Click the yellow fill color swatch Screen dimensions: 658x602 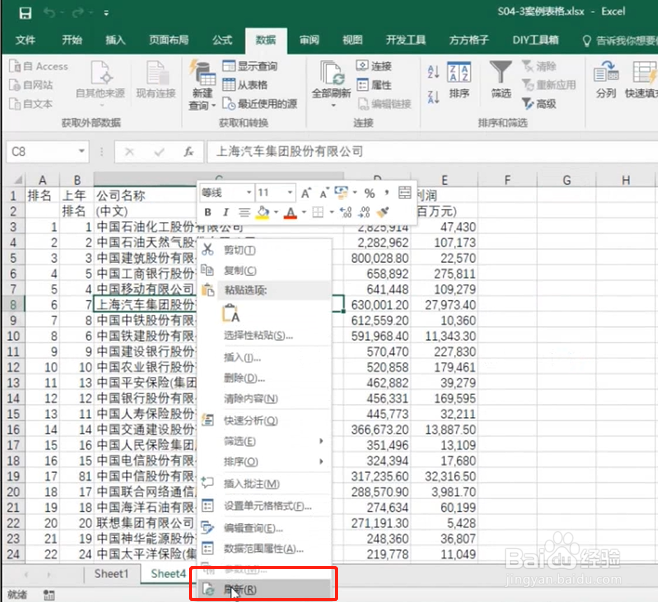click(x=263, y=213)
